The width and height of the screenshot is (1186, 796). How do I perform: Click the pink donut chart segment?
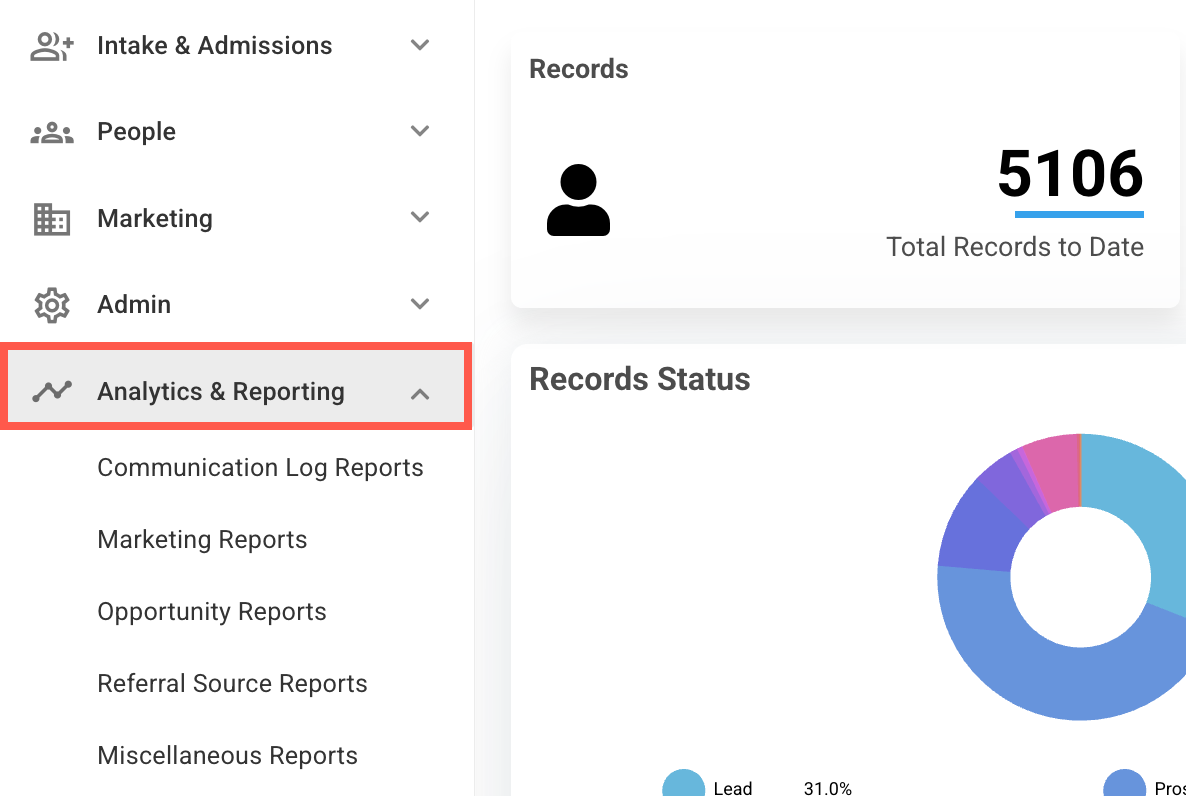pyautogui.click(x=1057, y=473)
